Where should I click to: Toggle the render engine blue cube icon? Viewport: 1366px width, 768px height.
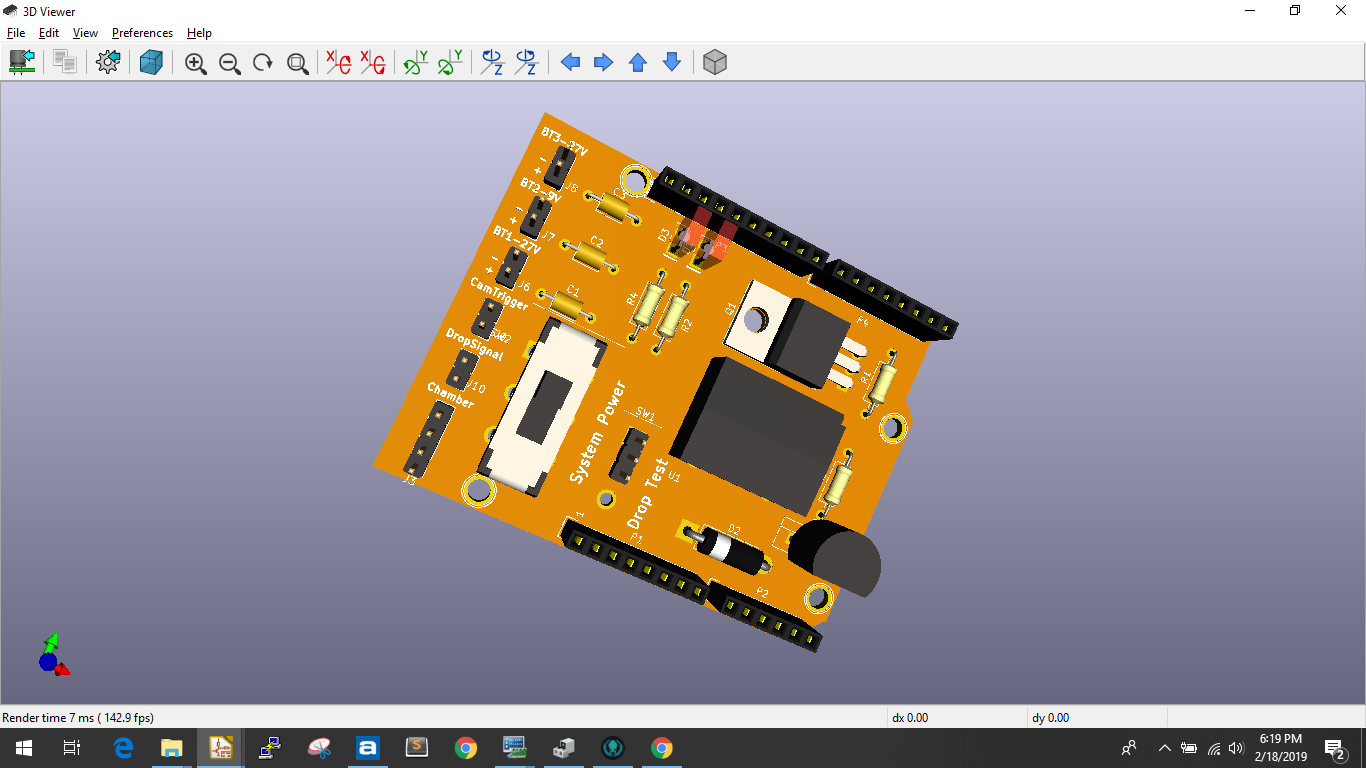pos(151,62)
